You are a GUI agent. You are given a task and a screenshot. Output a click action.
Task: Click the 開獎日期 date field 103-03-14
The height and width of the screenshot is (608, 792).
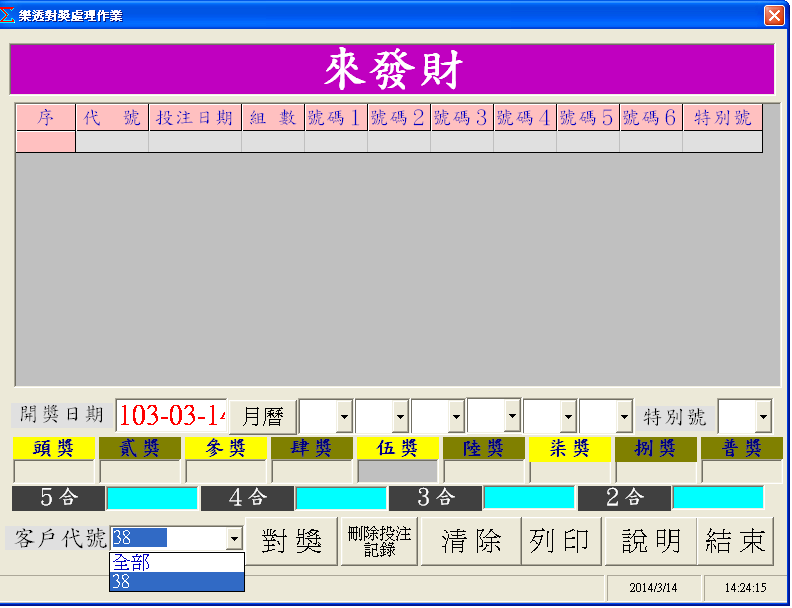click(x=171, y=416)
